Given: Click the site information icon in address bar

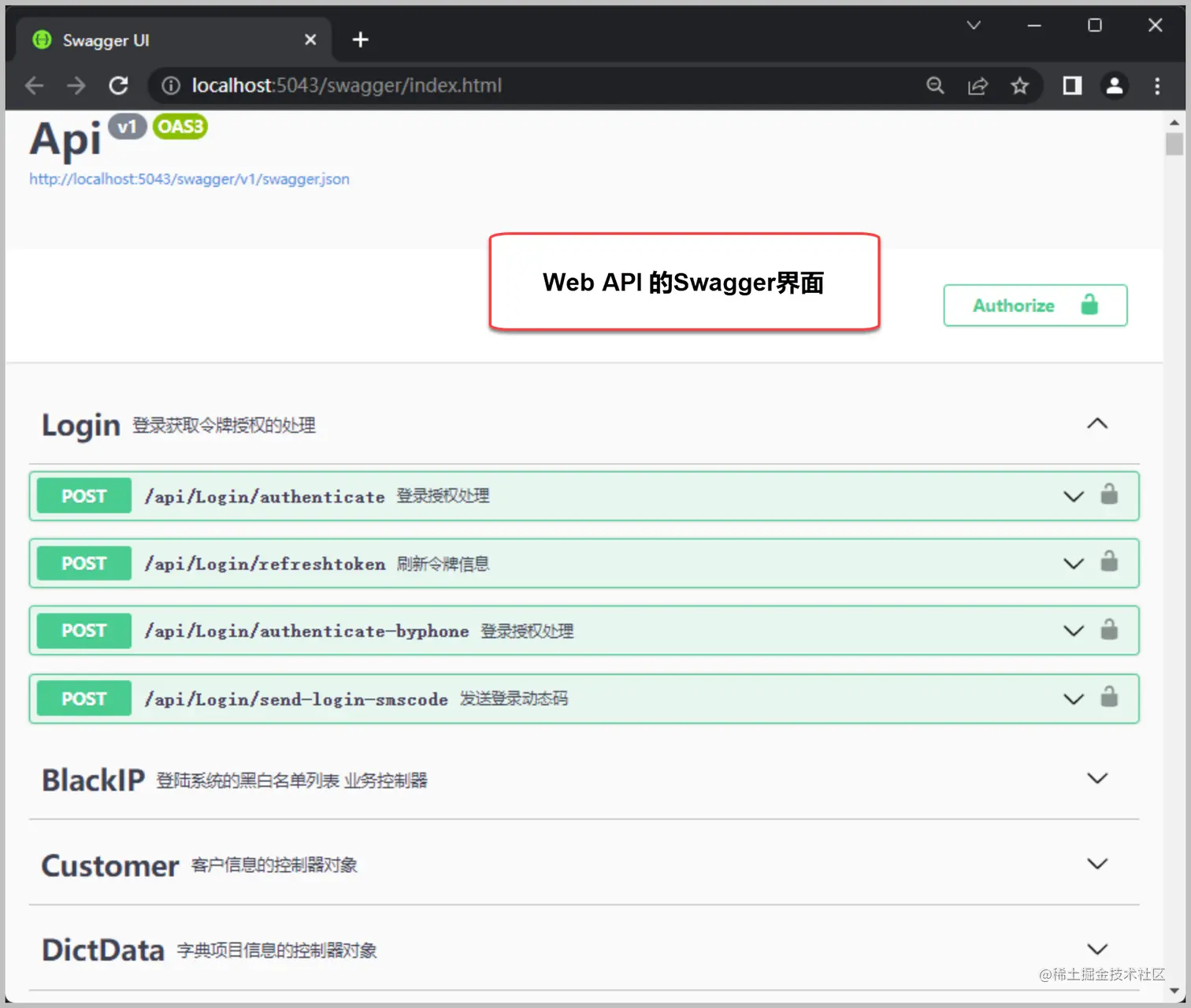Looking at the screenshot, I should pos(171,85).
